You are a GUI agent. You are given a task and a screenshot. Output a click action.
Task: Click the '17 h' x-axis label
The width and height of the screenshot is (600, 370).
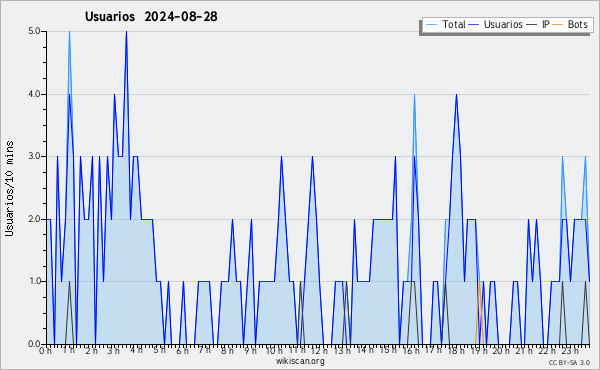pyautogui.click(x=434, y=350)
